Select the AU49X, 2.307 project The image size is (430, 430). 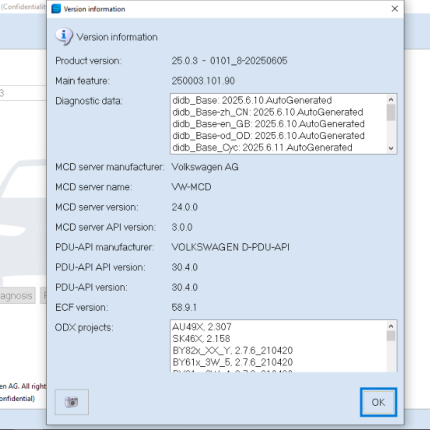(x=202, y=327)
